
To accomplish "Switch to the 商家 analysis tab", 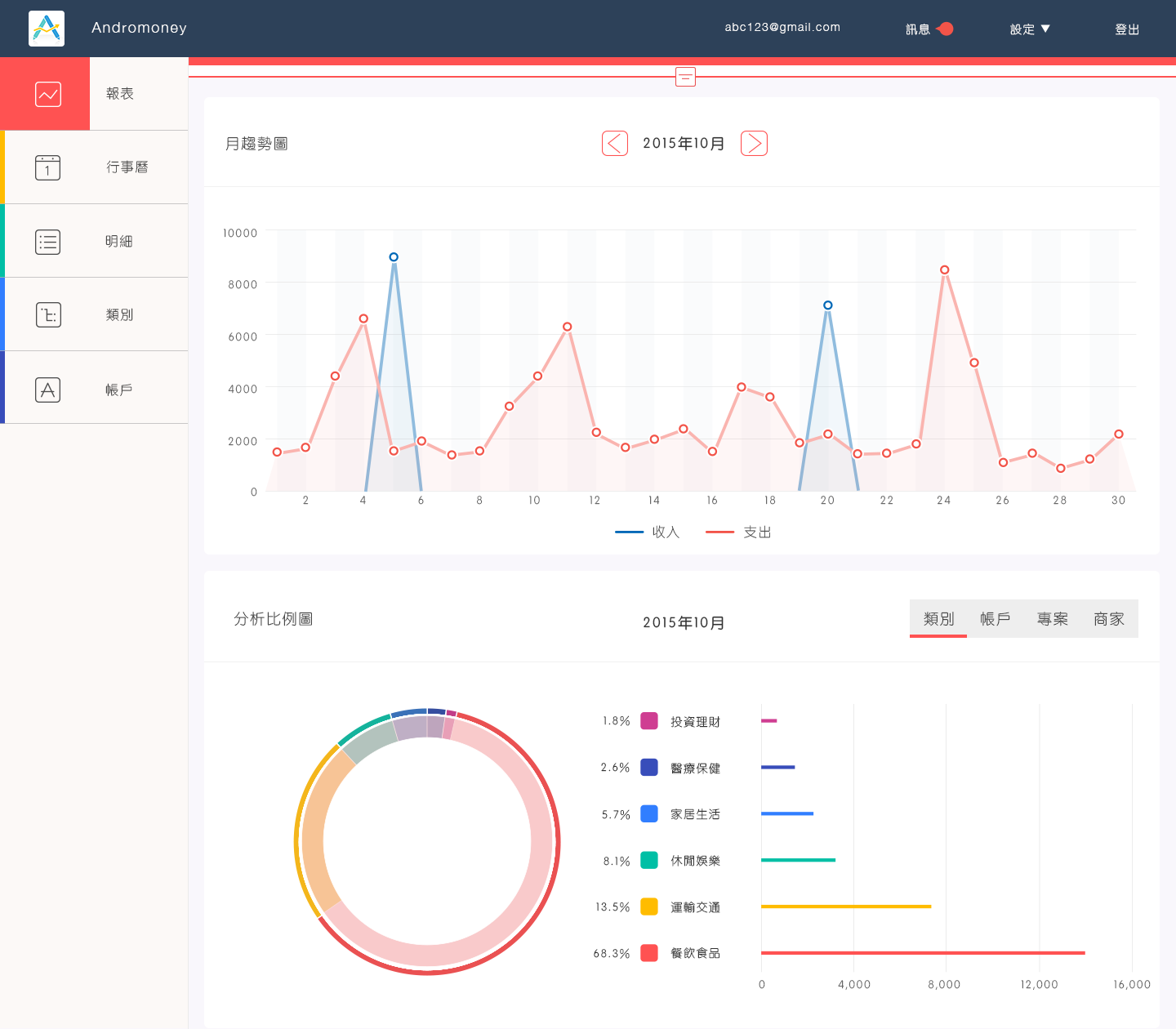I will pos(1109,619).
